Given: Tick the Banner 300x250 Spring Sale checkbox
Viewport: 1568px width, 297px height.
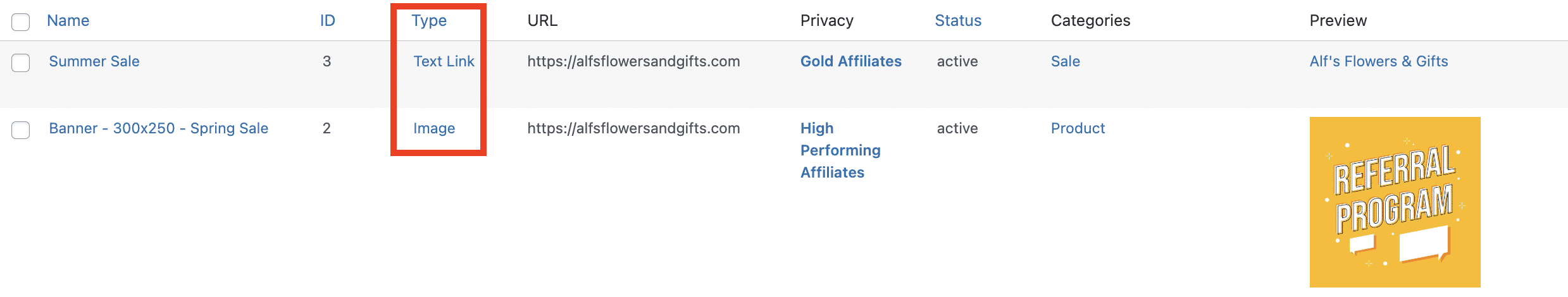Looking at the screenshot, I should (x=21, y=130).
